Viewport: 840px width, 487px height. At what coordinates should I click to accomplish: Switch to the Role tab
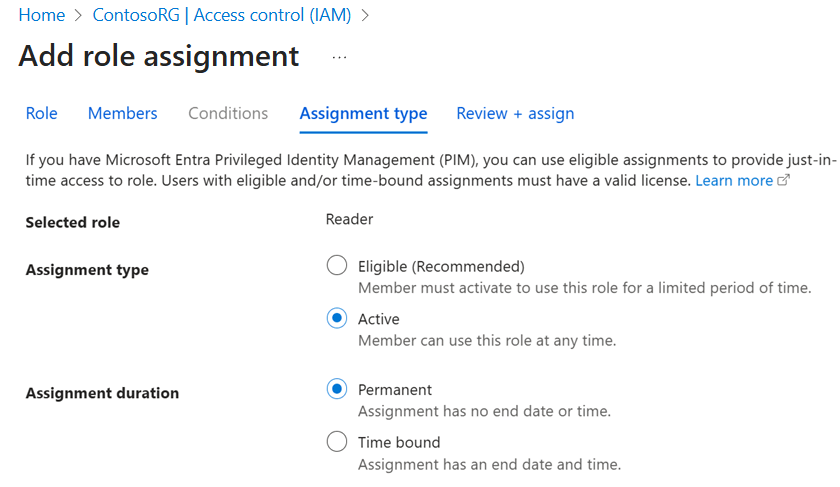coord(41,113)
